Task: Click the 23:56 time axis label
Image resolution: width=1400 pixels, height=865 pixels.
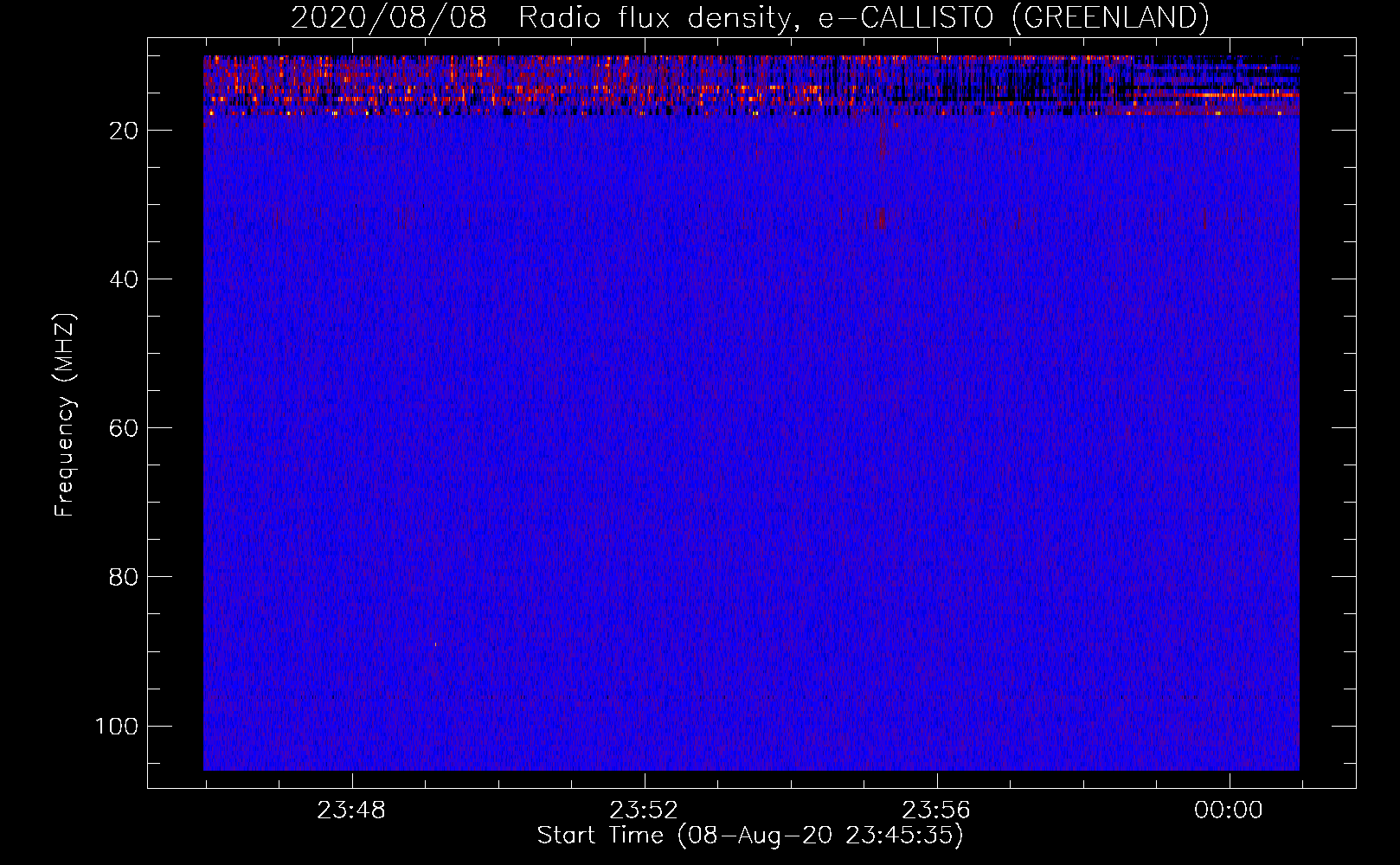Action: [x=936, y=811]
